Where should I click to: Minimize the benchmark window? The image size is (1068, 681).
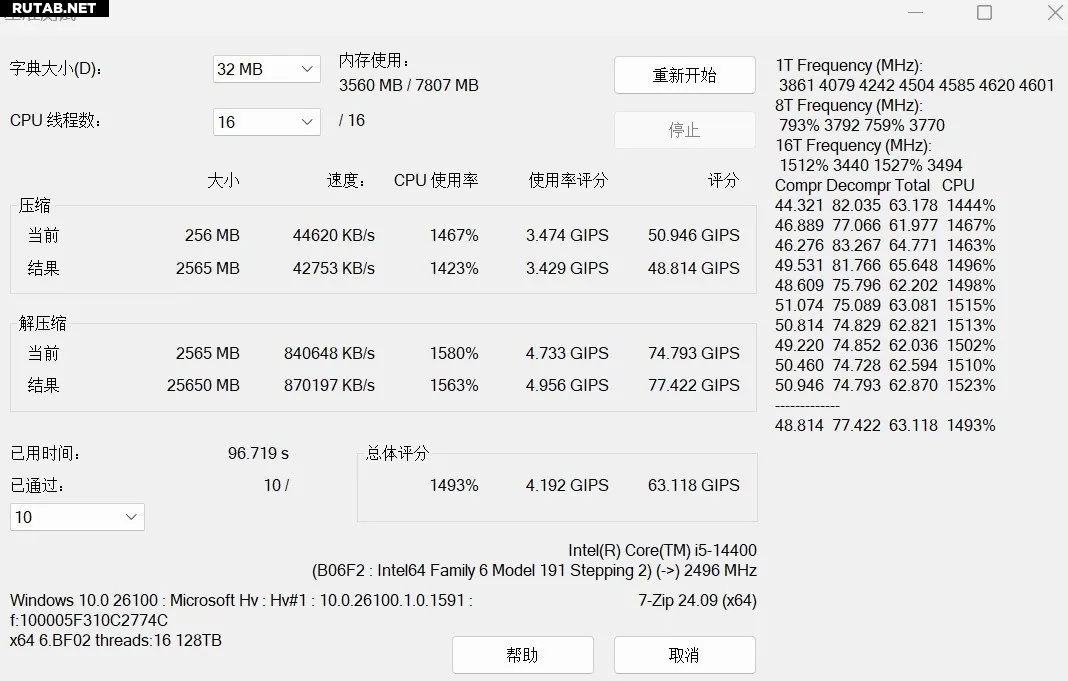(x=916, y=12)
